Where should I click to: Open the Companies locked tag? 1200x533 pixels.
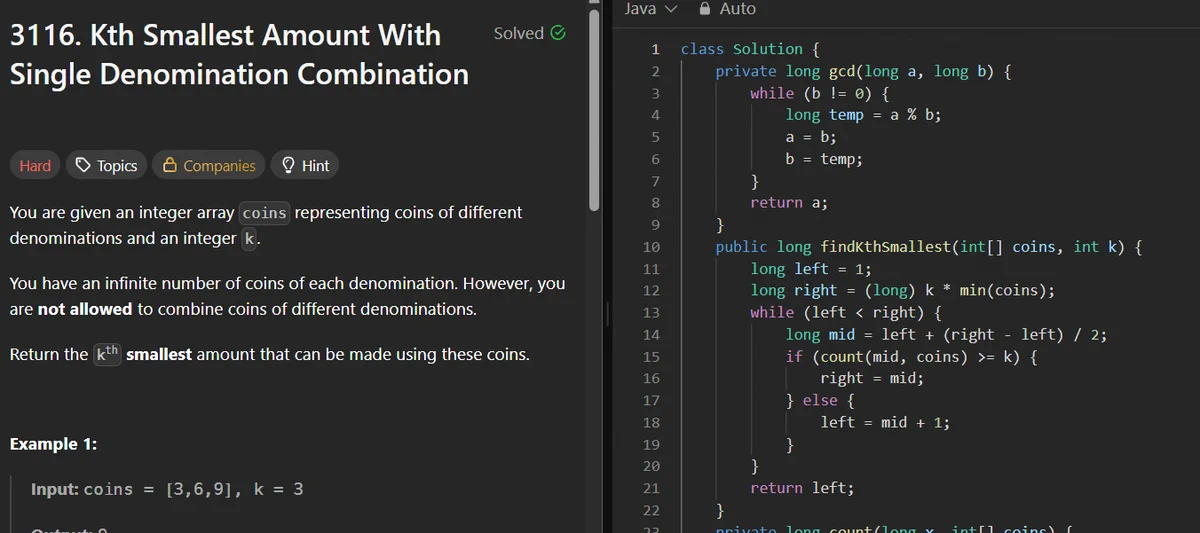coord(209,166)
